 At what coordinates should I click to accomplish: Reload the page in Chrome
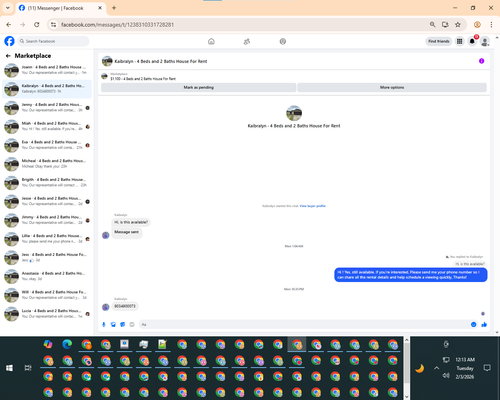click(x=37, y=25)
